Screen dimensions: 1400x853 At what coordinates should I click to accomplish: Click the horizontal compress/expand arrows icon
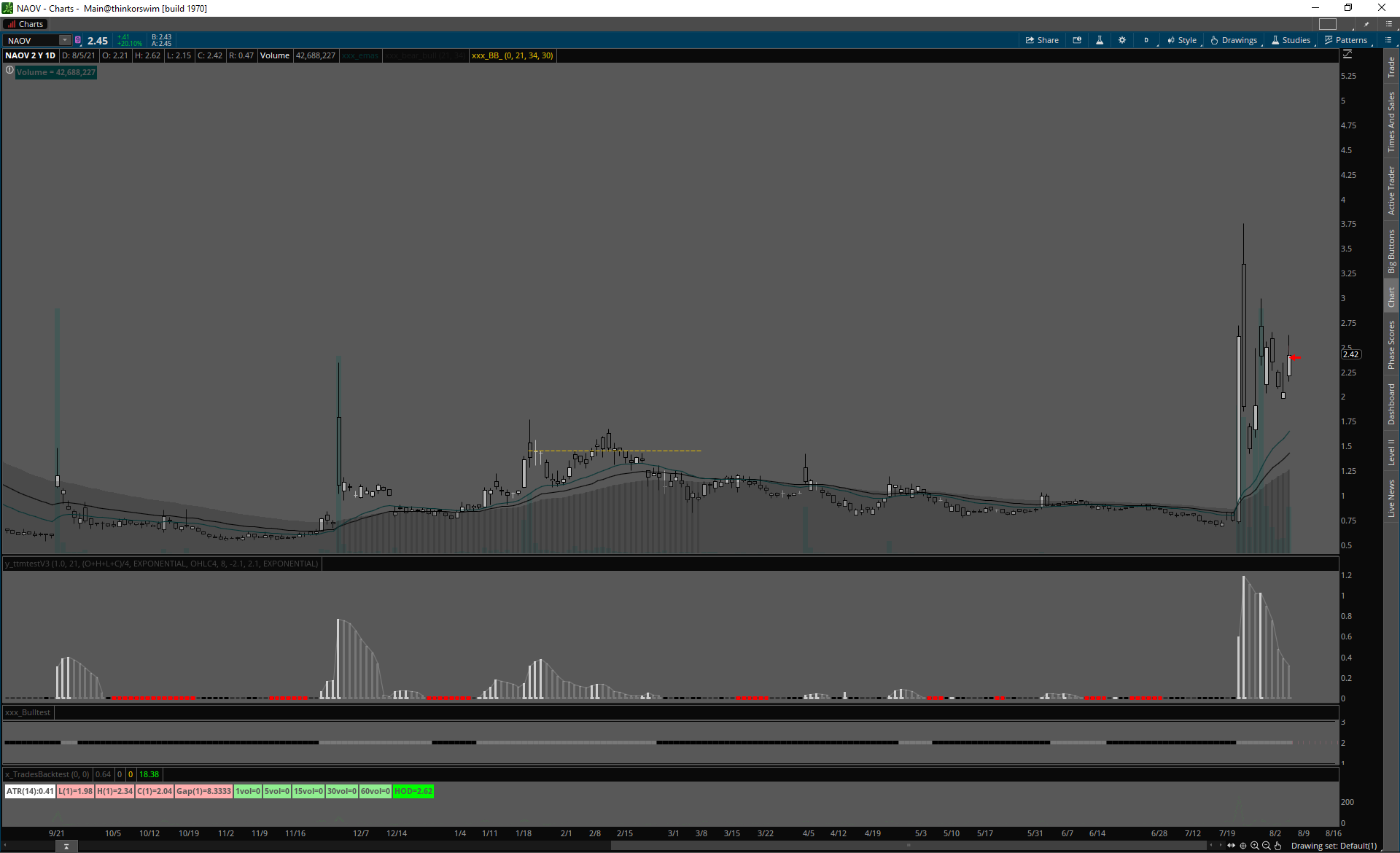click(1232, 846)
